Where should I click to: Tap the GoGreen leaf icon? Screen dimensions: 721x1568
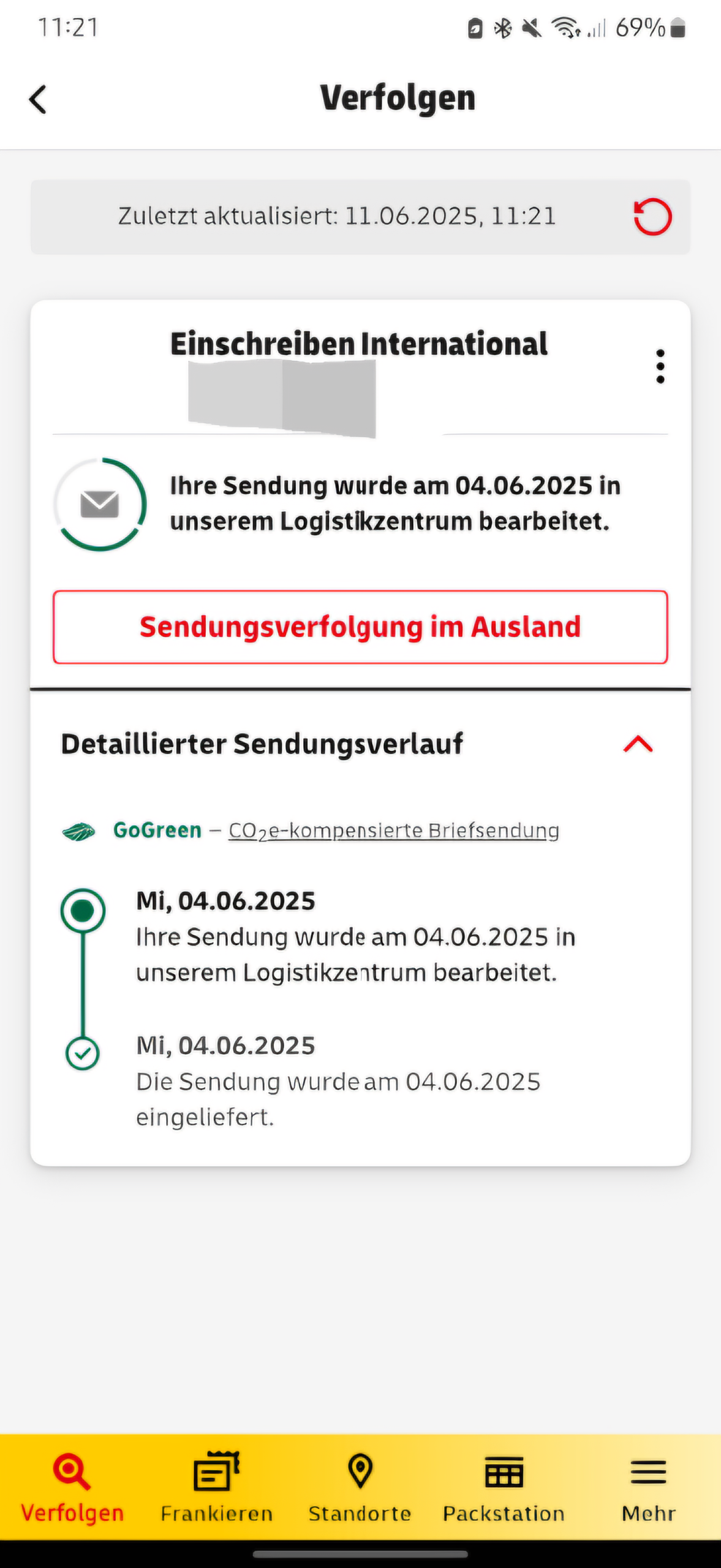click(78, 830)
